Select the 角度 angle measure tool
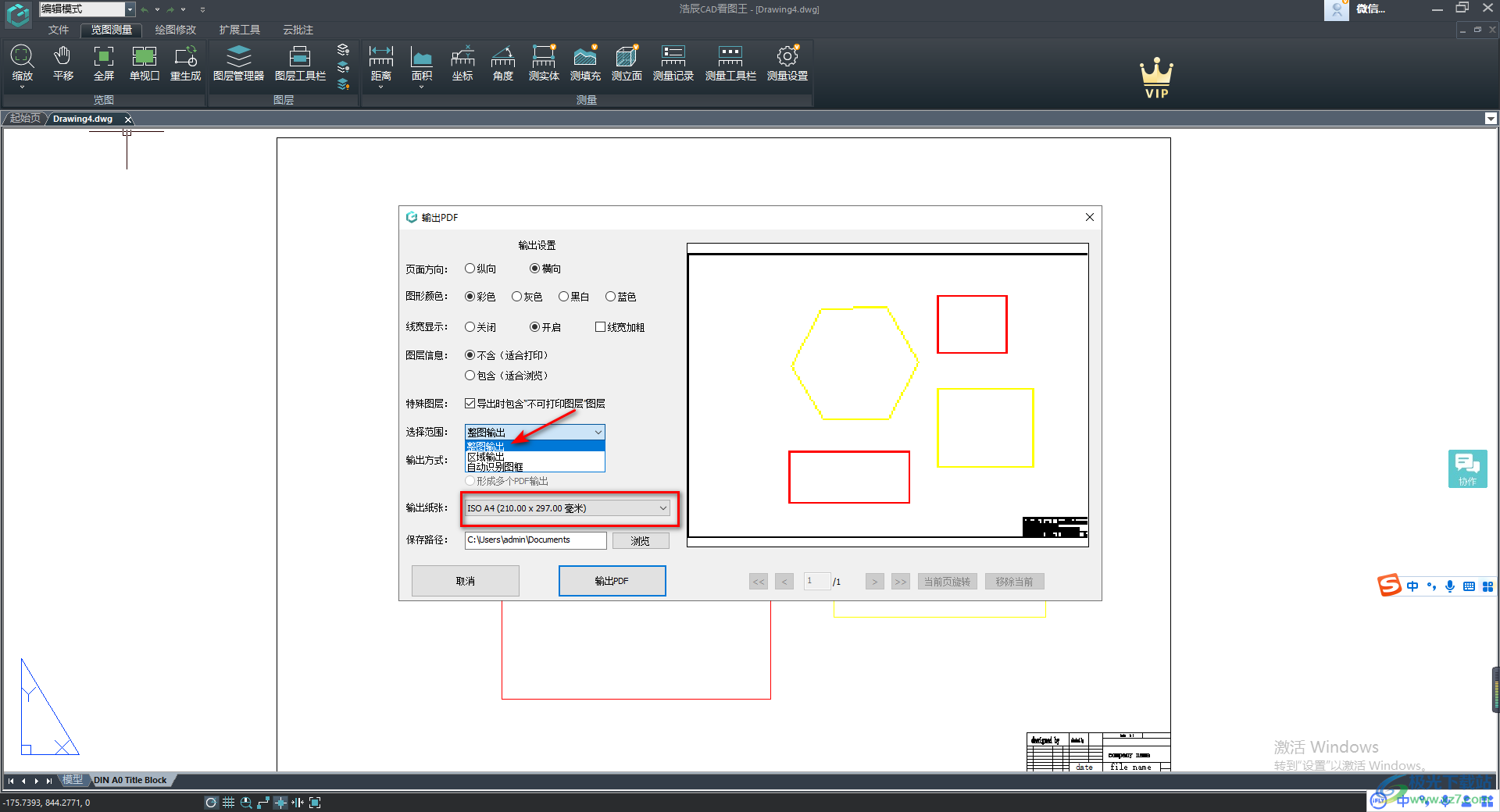 pos(503,62)
